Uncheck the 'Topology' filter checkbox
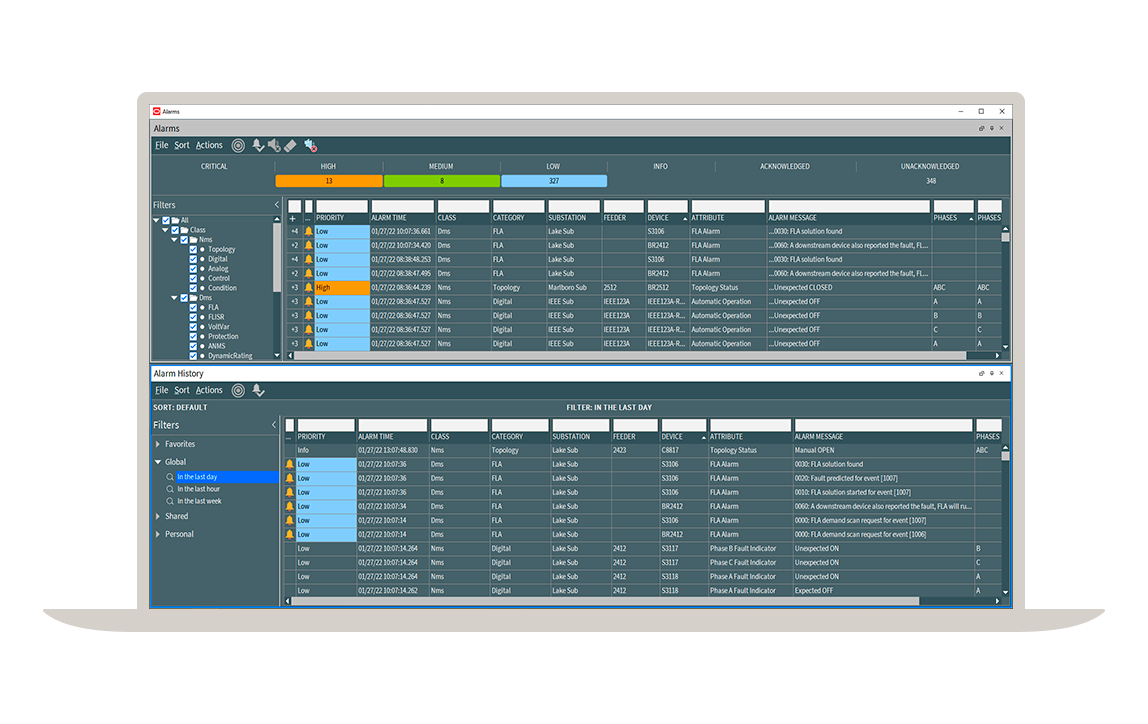This screenshot has height=724, width=1148. [x=193, y=250]
